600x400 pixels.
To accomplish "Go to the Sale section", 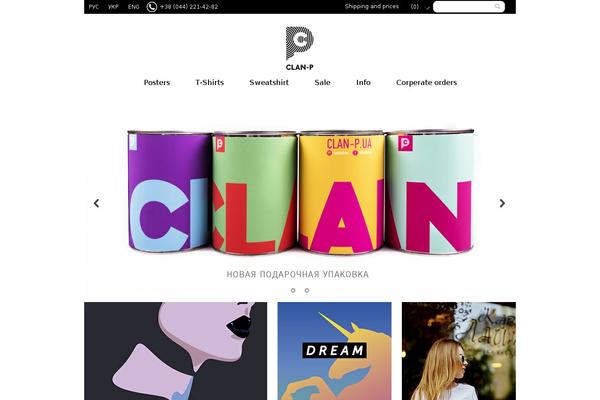I will point(322,82).
